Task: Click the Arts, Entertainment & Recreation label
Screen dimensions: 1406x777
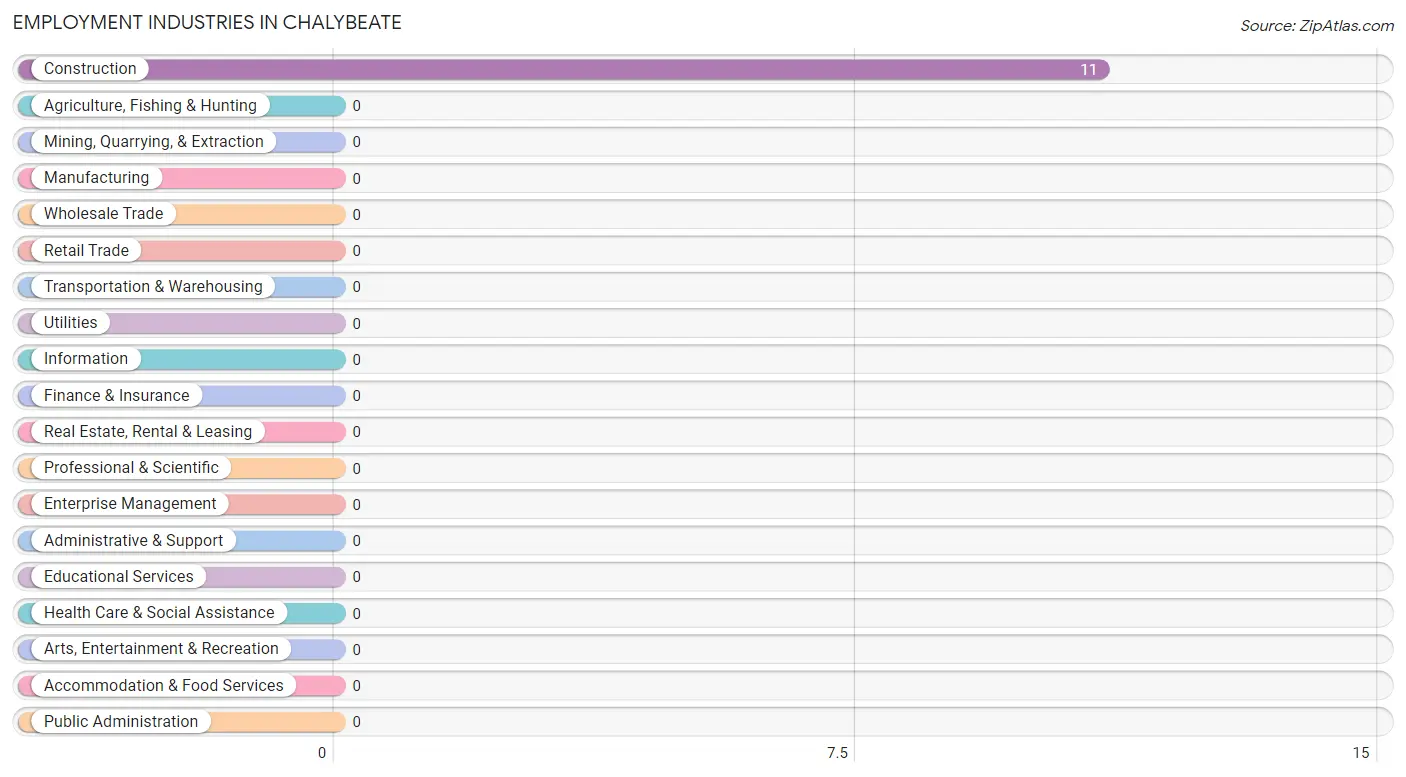Action: [x=161, y=648]
